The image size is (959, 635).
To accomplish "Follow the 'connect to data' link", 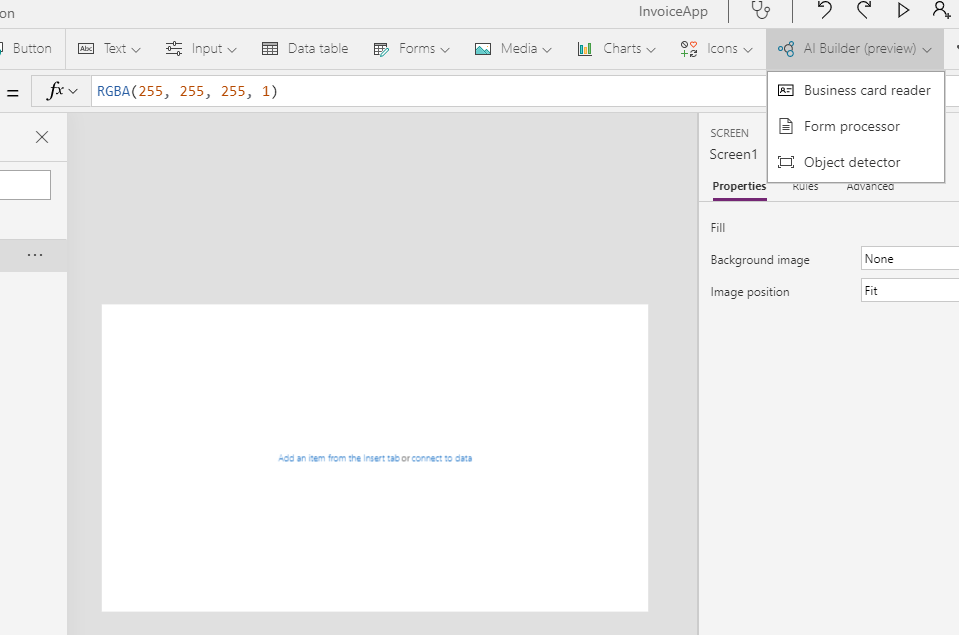I will coord(442,458).
